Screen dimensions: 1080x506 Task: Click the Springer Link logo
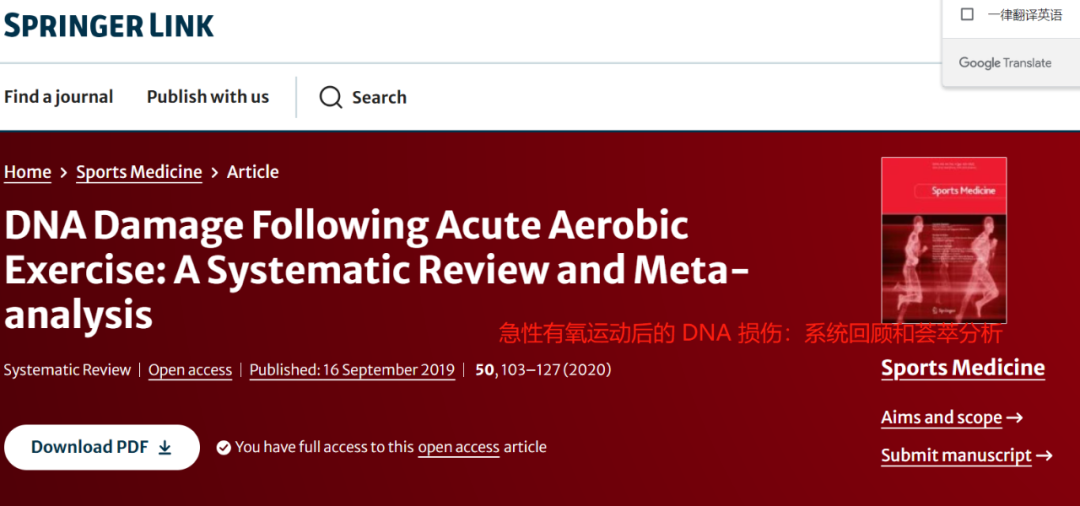click(x=109, y=25)
